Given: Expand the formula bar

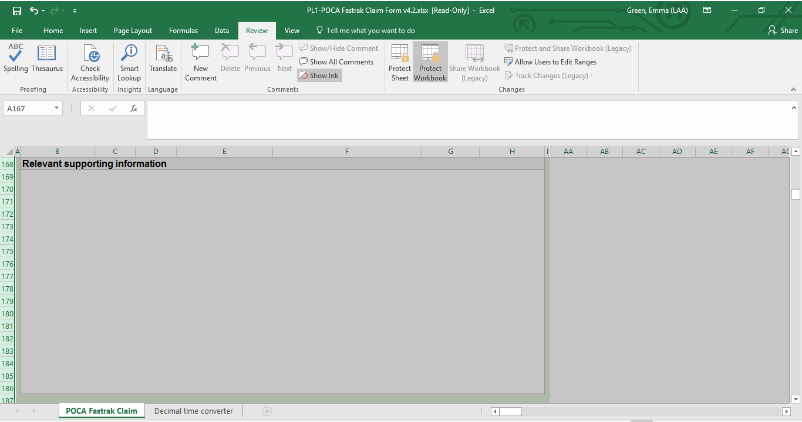Looking at the screenshot, I should (794, 107).
